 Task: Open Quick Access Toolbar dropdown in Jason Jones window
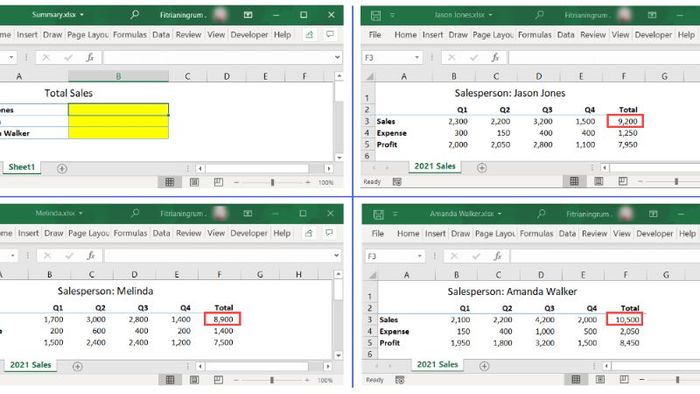392,15
